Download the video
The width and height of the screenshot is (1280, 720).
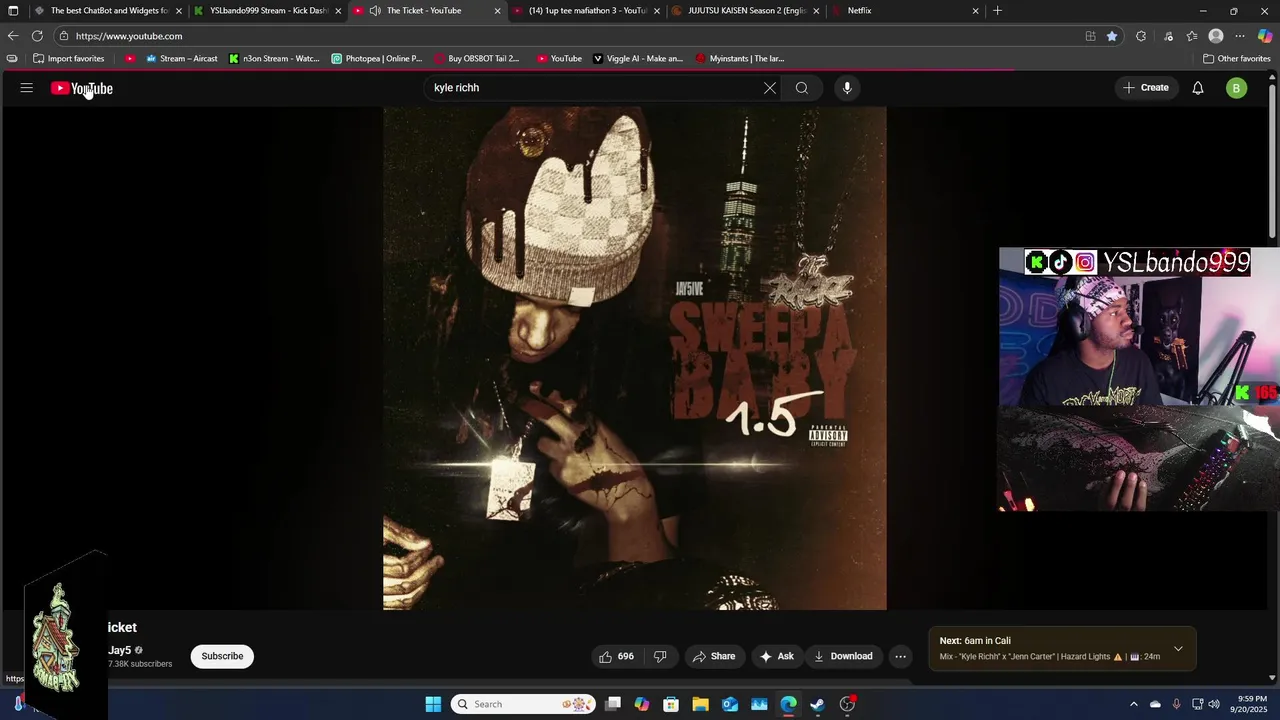844,657
